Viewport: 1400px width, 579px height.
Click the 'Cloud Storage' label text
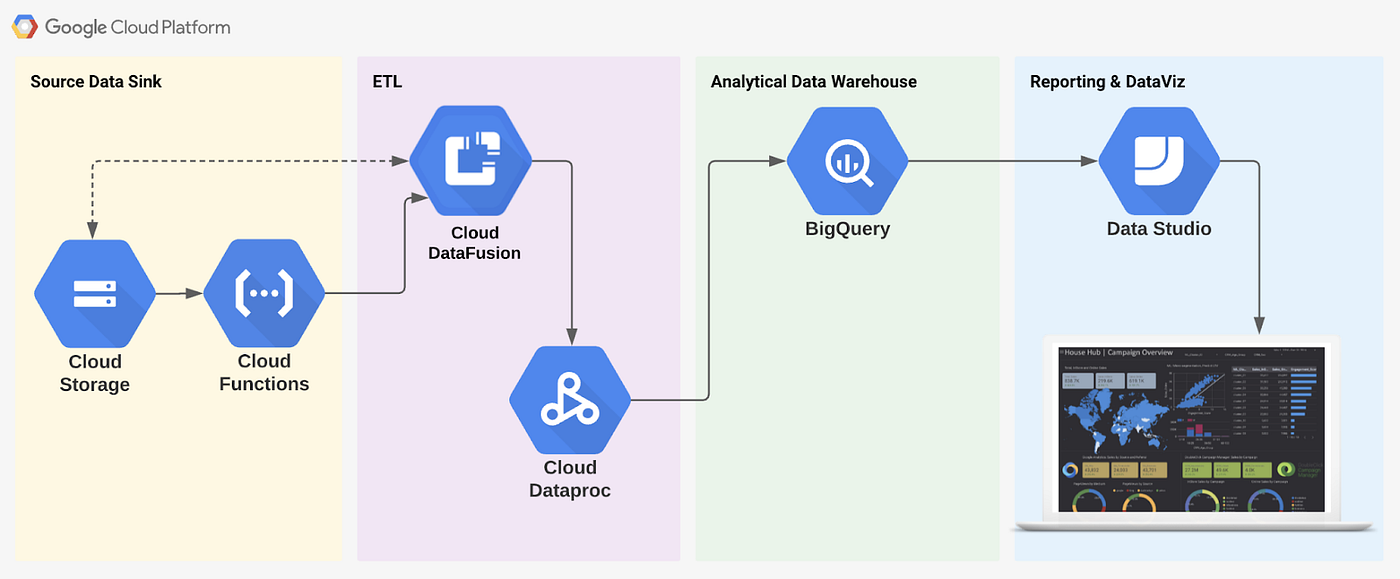pos(95,373)
